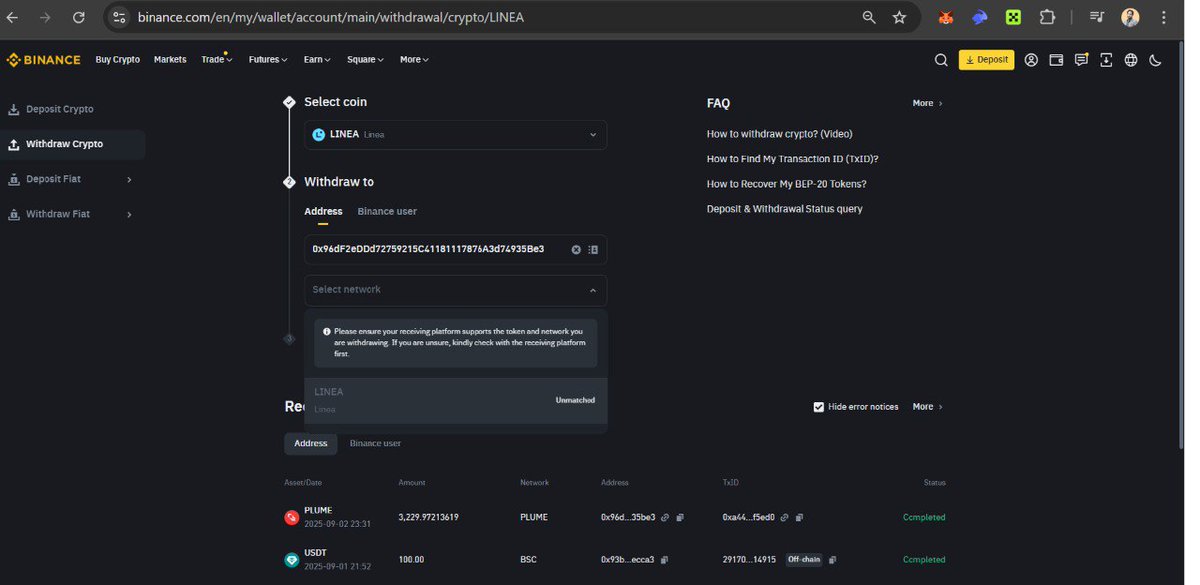This screenshot has width=1200, height=585.
Task: Open the app download icon in header
Action: pyautogui.click(x=1106, y=60)
